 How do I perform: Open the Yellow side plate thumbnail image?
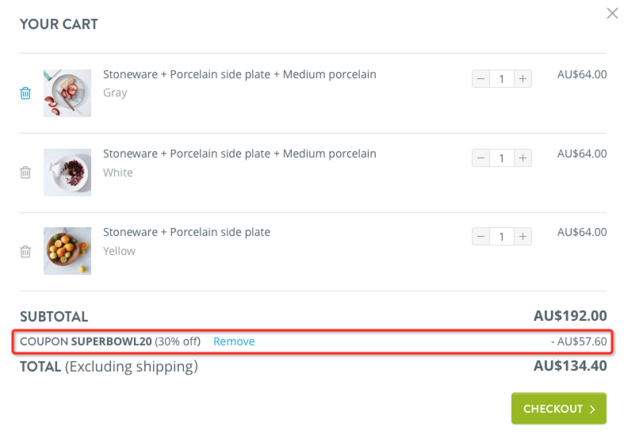click(67, 251)
